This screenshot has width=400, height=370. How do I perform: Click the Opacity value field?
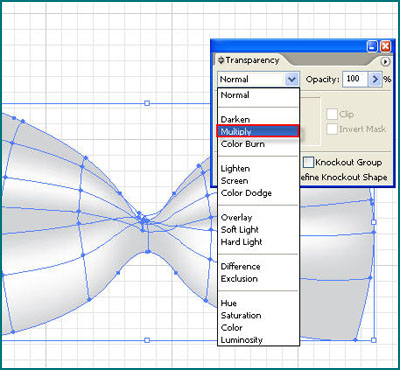click(x=355, y=79)
